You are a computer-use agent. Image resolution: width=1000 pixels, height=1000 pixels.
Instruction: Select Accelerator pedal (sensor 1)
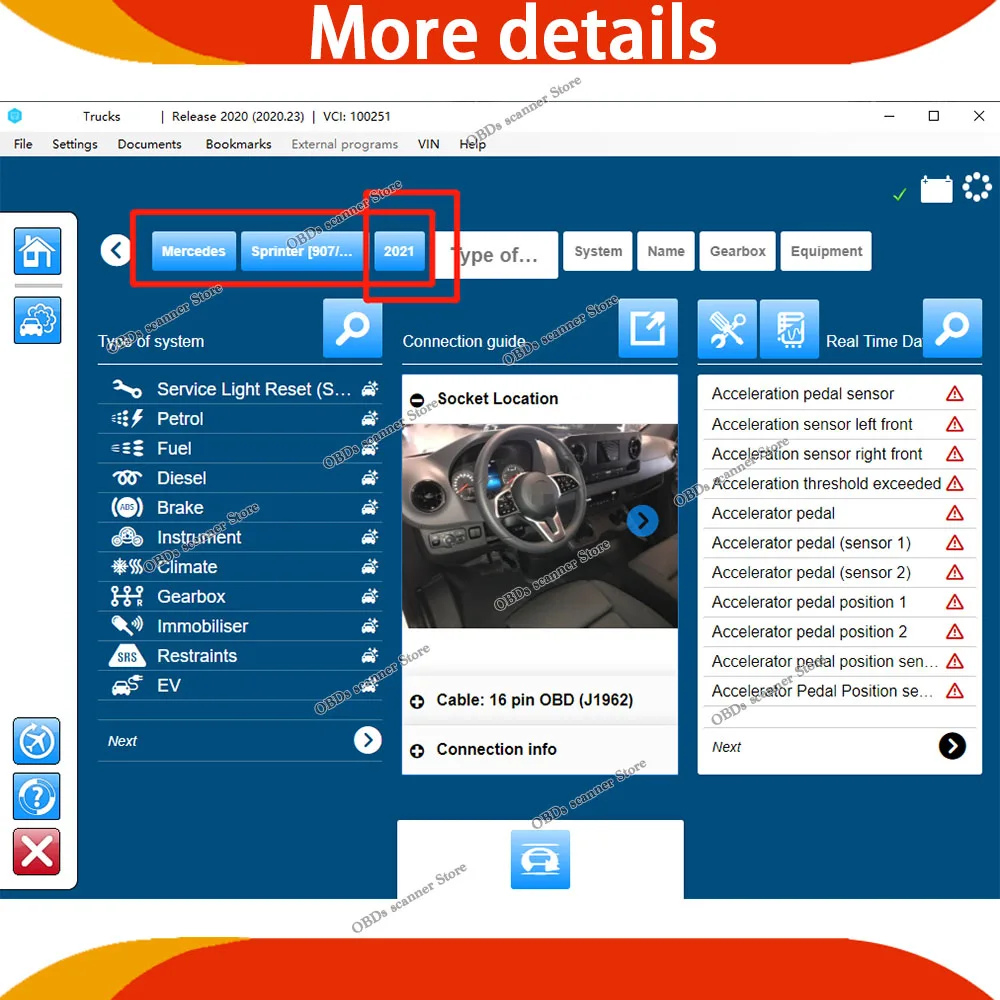pos(839,543)
